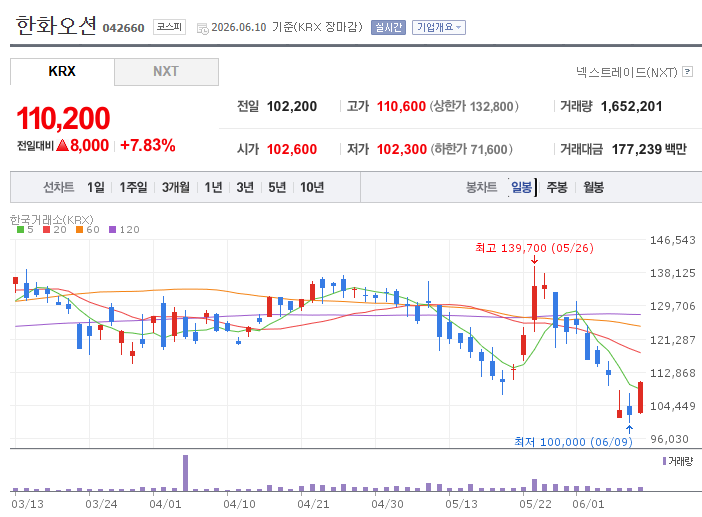Click the 실시간 realtime button
Screen dimensions: 702x517
[388, 27]
